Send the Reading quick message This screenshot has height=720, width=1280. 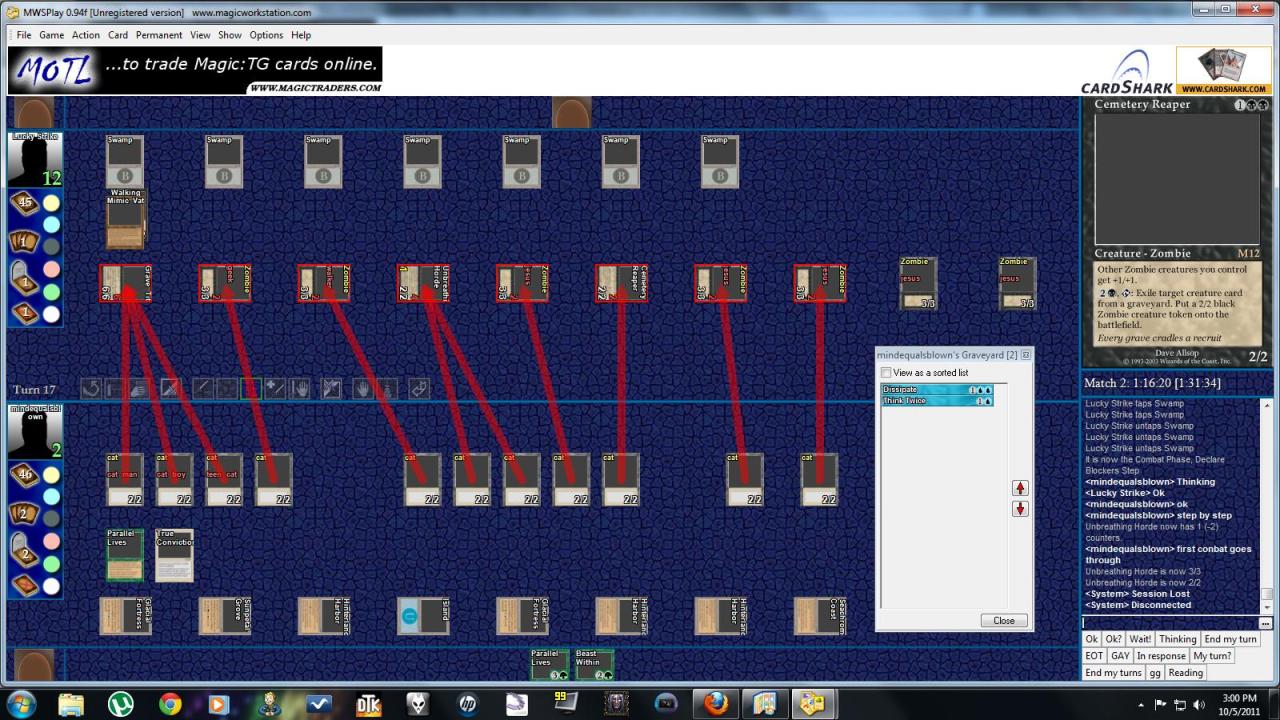[1186, 673]
